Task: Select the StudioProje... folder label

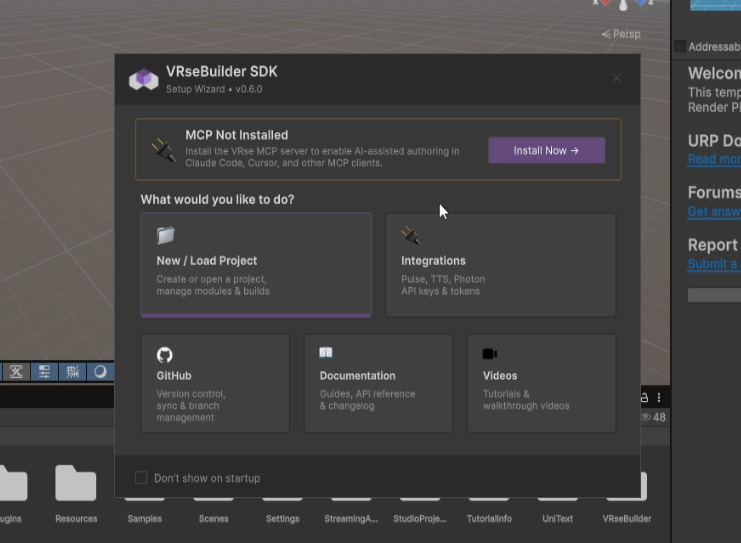Action: 420,518
